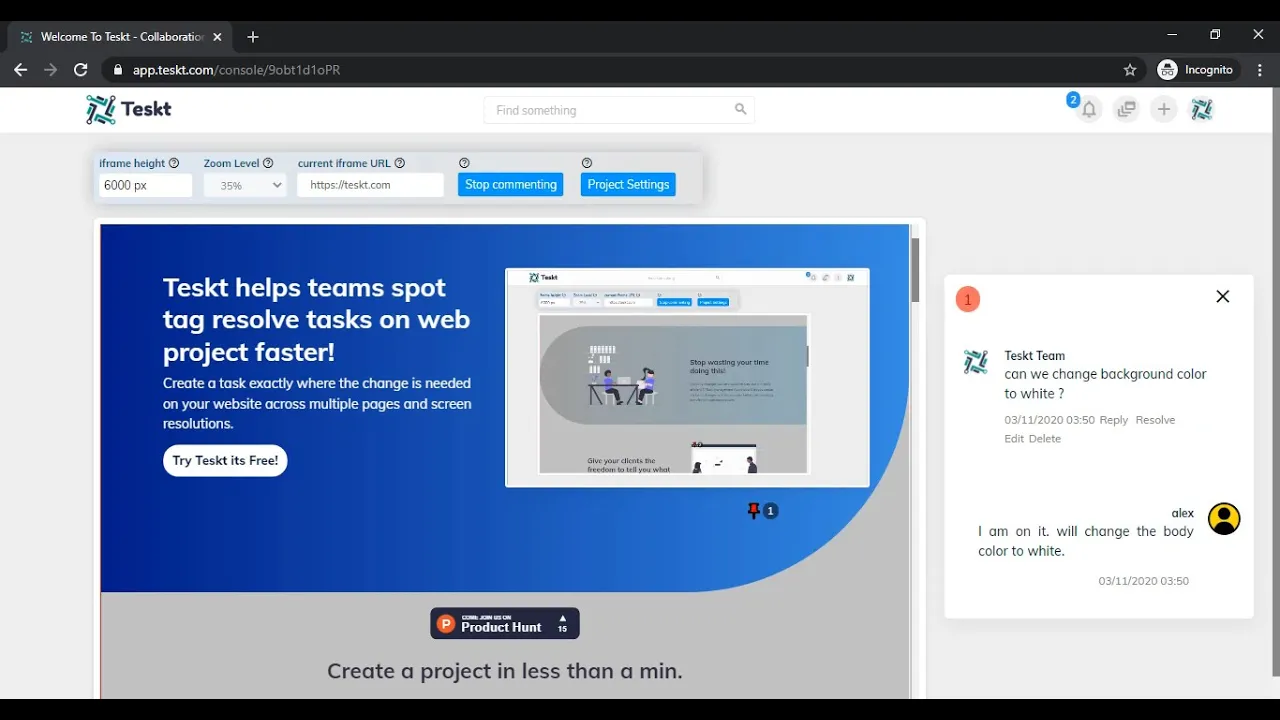Click help icon above Stop commenting
Image resolution: width=1280 pixels, height=720 pixels.
click(464, 163)
